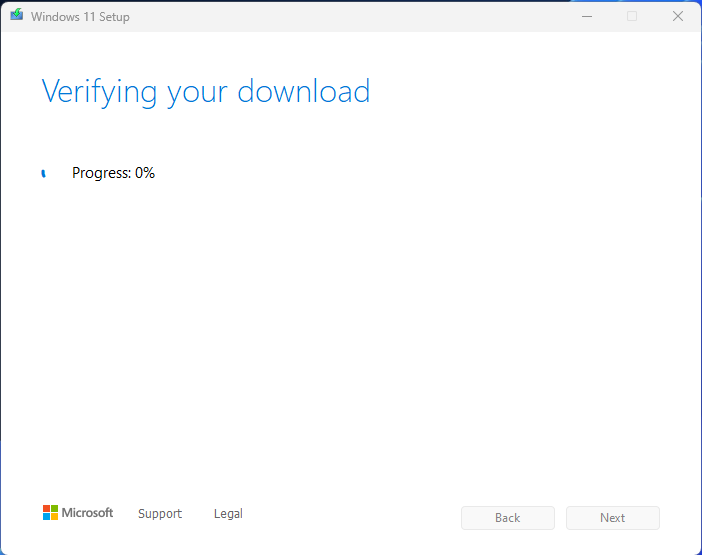This screenshot has width=702, height=555.
Task: Click the Windows 11 Setup title bar icon
Action: [17, 15]
